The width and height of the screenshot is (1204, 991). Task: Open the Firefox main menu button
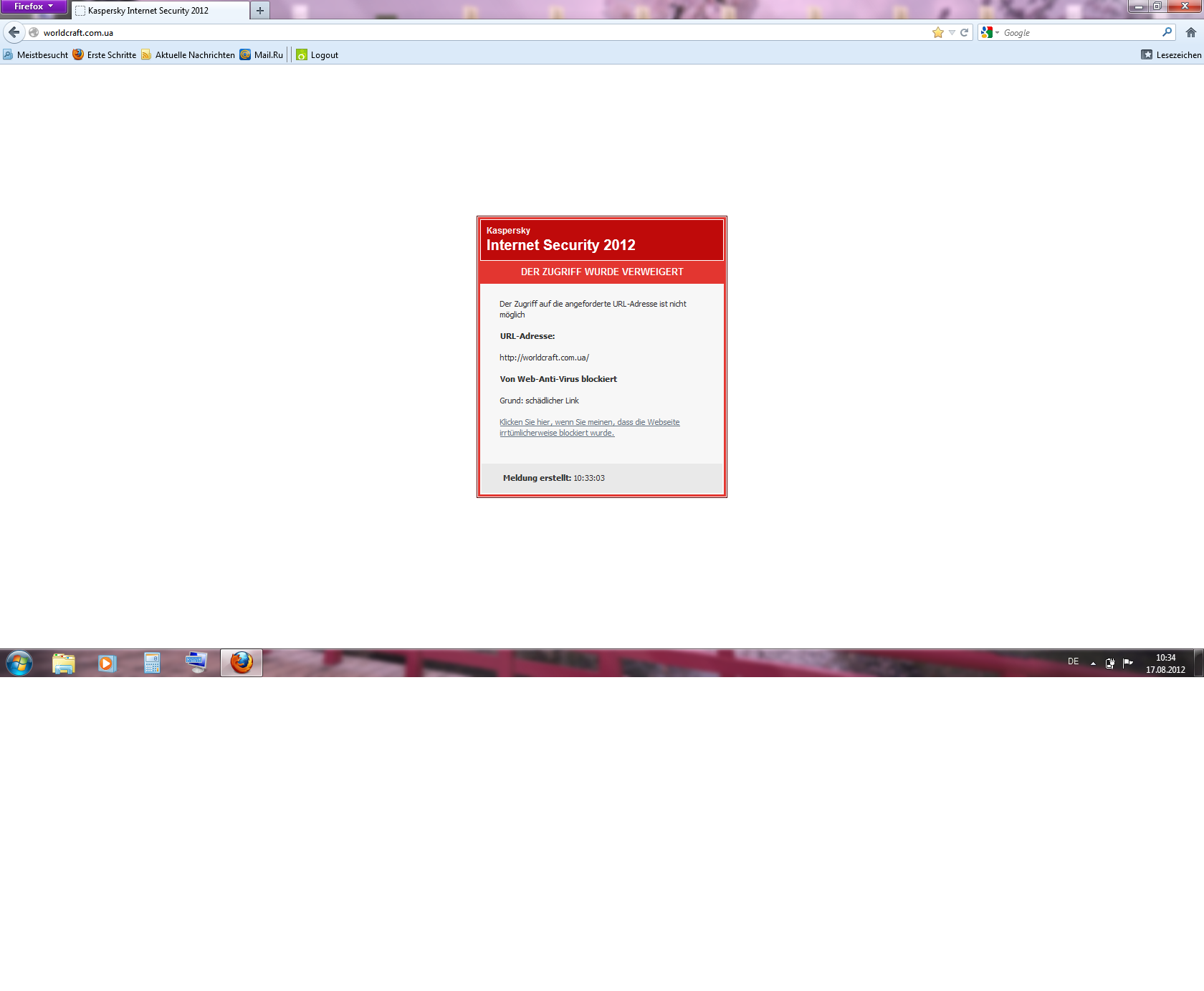(x=34, y=6)
